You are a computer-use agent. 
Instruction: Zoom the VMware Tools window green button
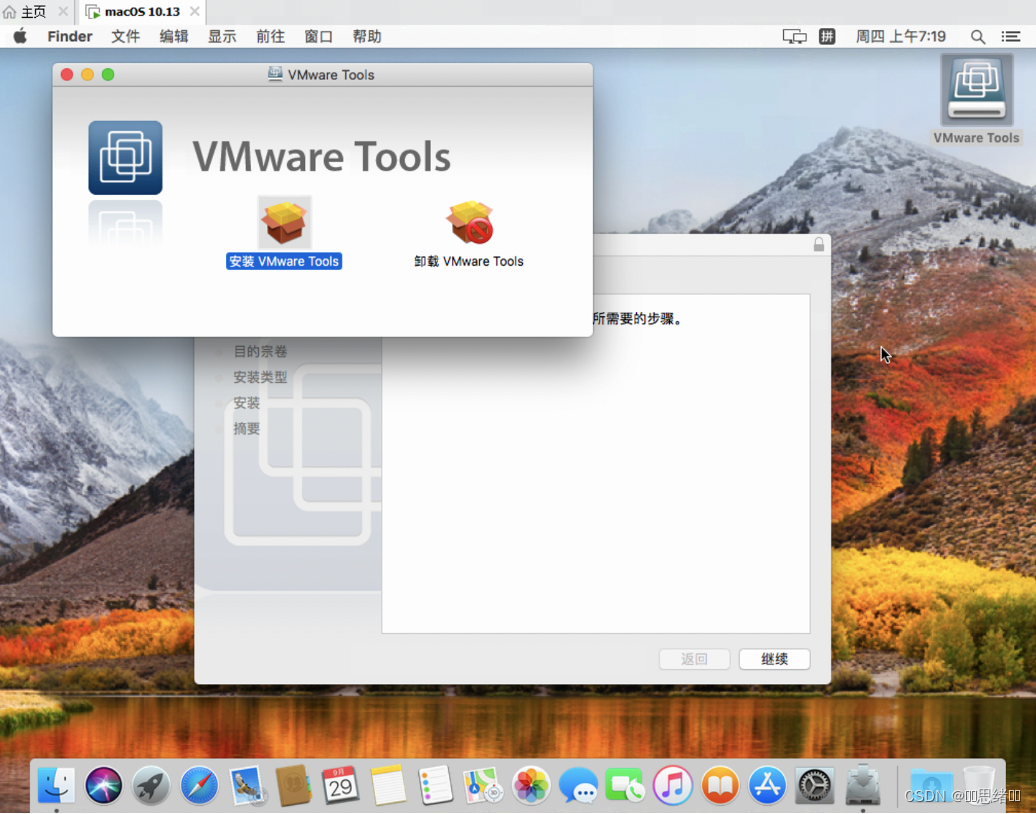pyautogui.click(x=108, y=75)
